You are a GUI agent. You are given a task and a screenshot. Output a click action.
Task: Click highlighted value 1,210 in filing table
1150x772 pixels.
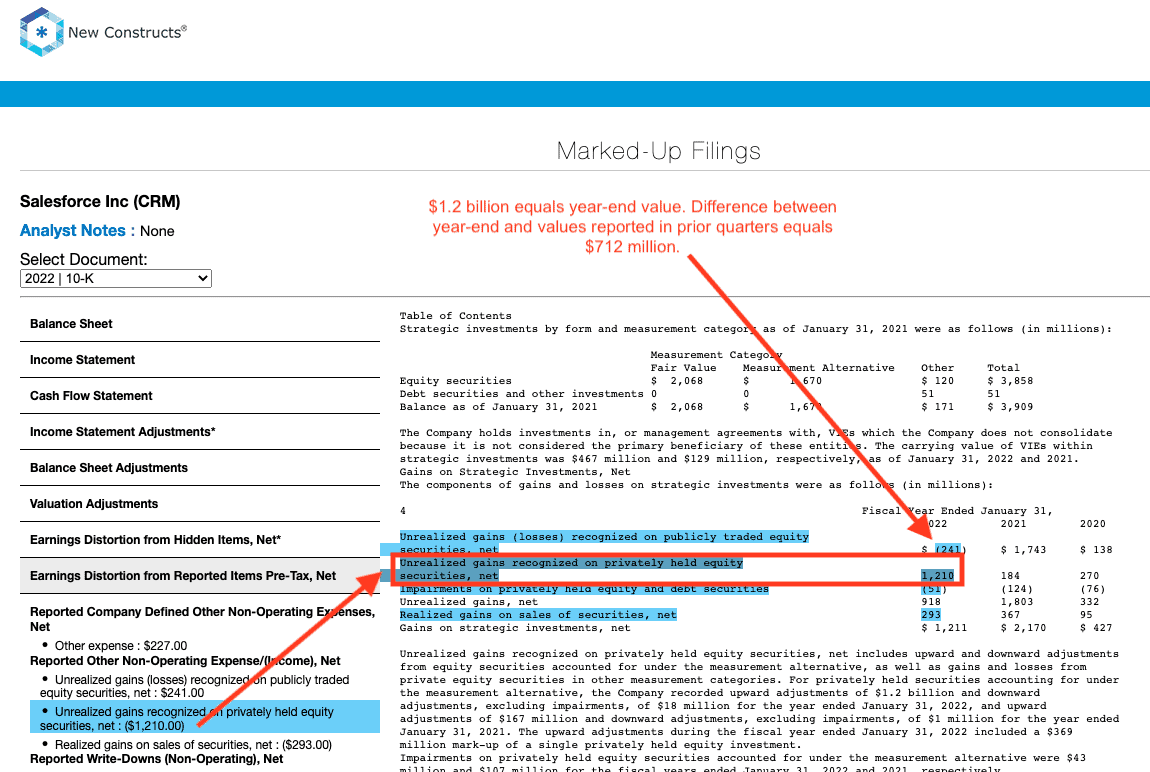(937, 576)
